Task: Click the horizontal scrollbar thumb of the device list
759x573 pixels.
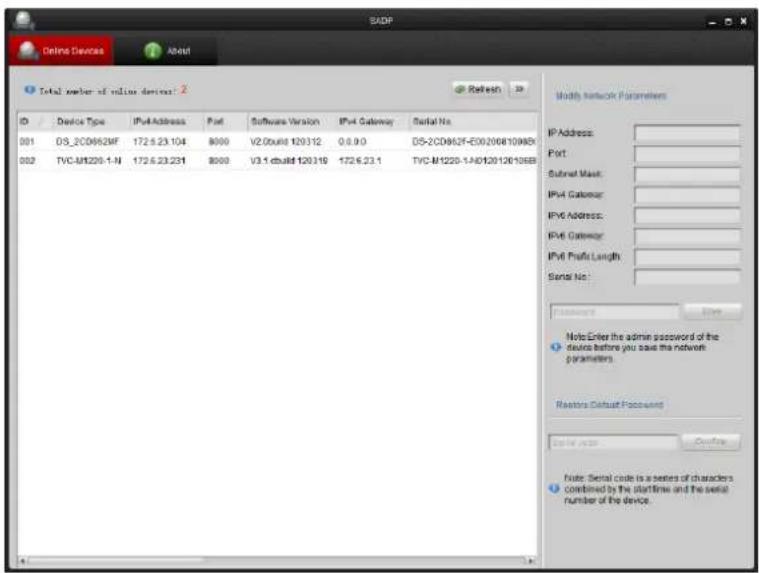Action: (116, 561)
